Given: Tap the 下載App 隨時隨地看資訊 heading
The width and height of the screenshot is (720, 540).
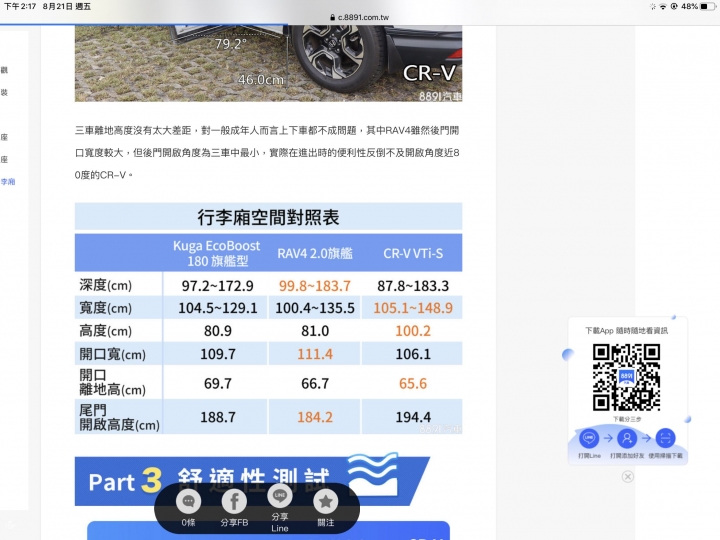Looking at the screenshot, I should point(626,331).
